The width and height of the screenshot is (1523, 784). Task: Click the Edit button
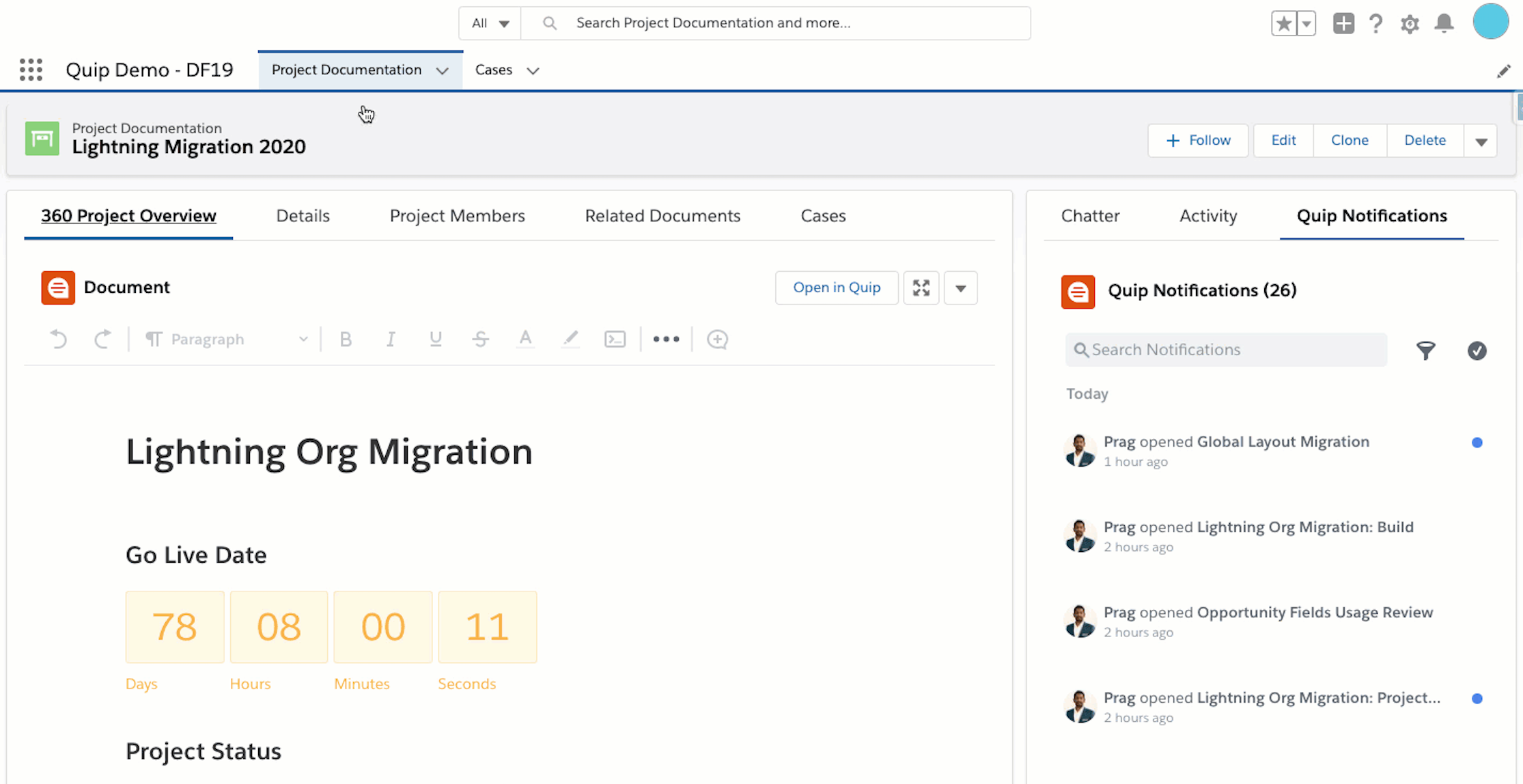coord(1283,140)
